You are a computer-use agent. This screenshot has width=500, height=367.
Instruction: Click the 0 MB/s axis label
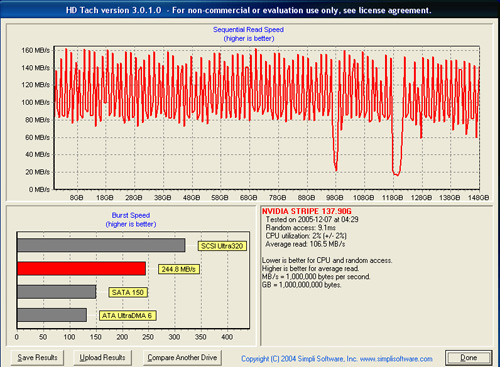[39, 189]
